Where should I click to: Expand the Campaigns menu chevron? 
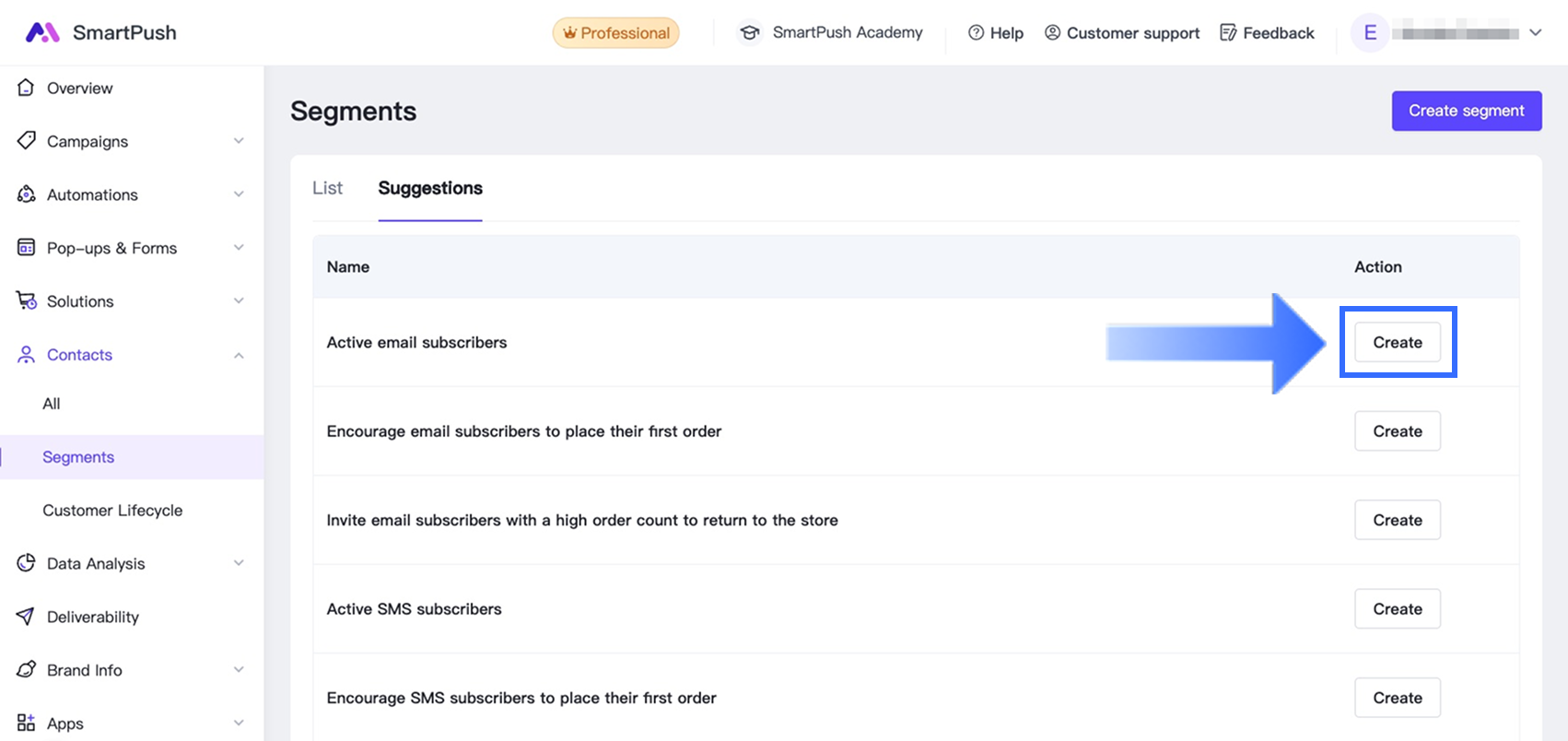[x=239, y=141]
